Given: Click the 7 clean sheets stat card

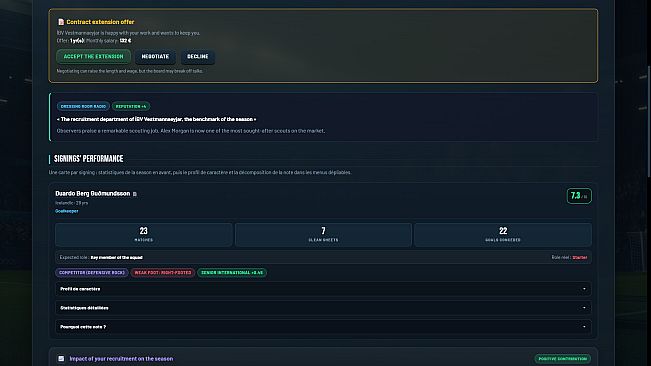Looking at the screenshot, I should [323, 235].
